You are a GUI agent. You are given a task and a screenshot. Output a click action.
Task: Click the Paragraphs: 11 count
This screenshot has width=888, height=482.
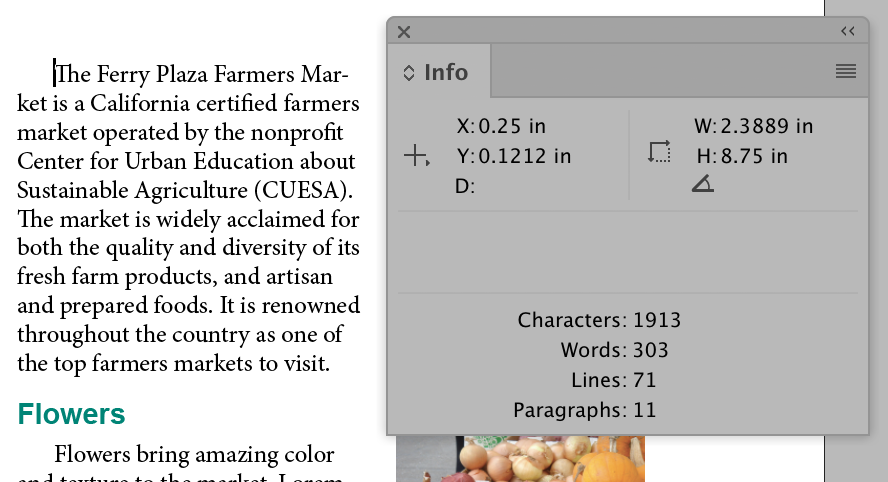pyautogui.click(x=584, y=410)
